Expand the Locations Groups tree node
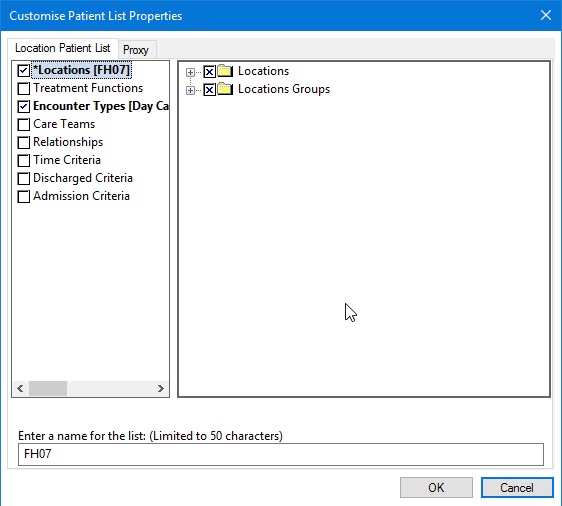 coord(190,90)
